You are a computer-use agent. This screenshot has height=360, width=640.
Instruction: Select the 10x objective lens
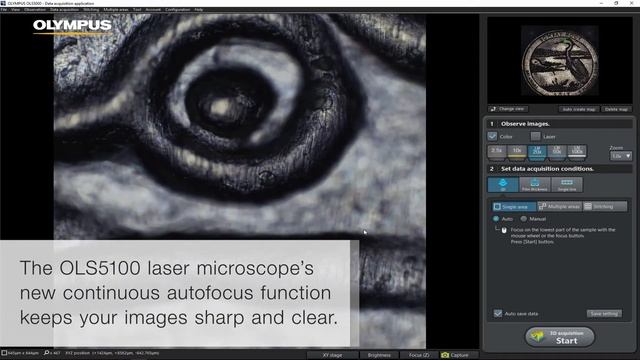click(x=517, y=151)
